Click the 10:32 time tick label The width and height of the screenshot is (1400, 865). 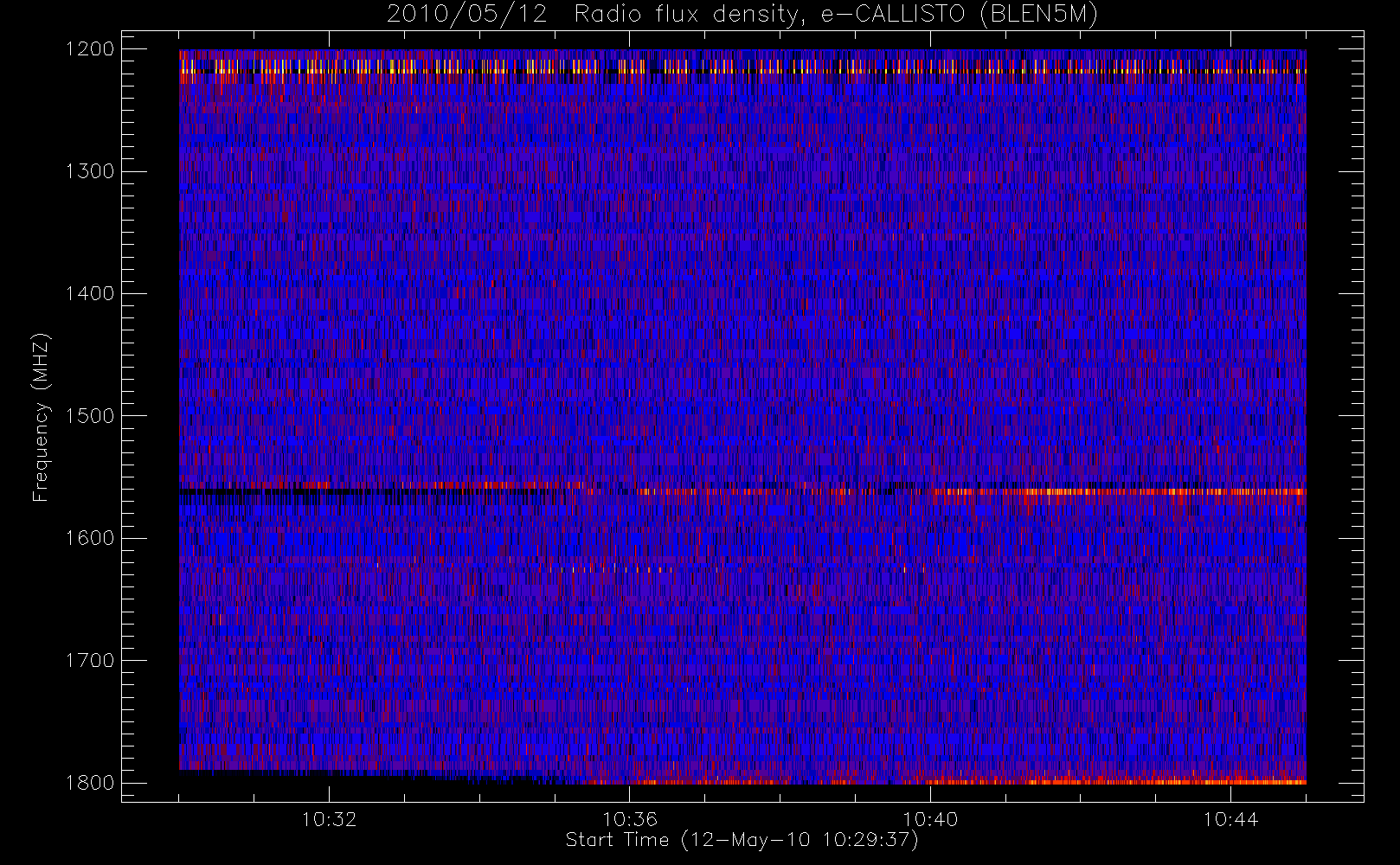tap(329, 819)
